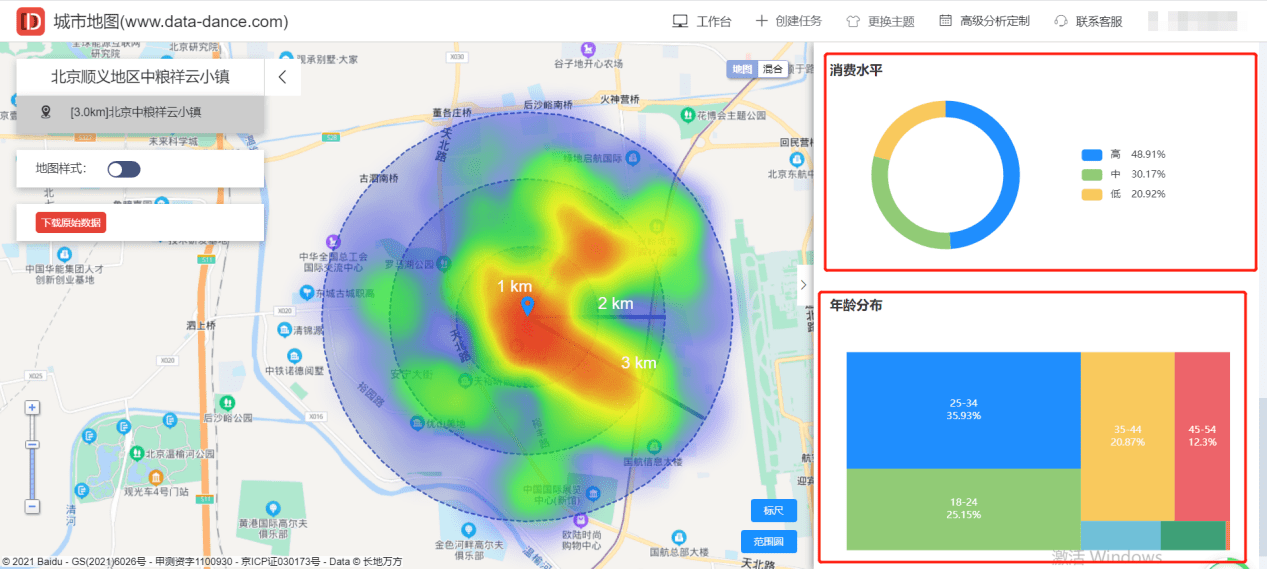Switch map view to 地图 tab
This screenshot has height=569, width=1267.
741,69
